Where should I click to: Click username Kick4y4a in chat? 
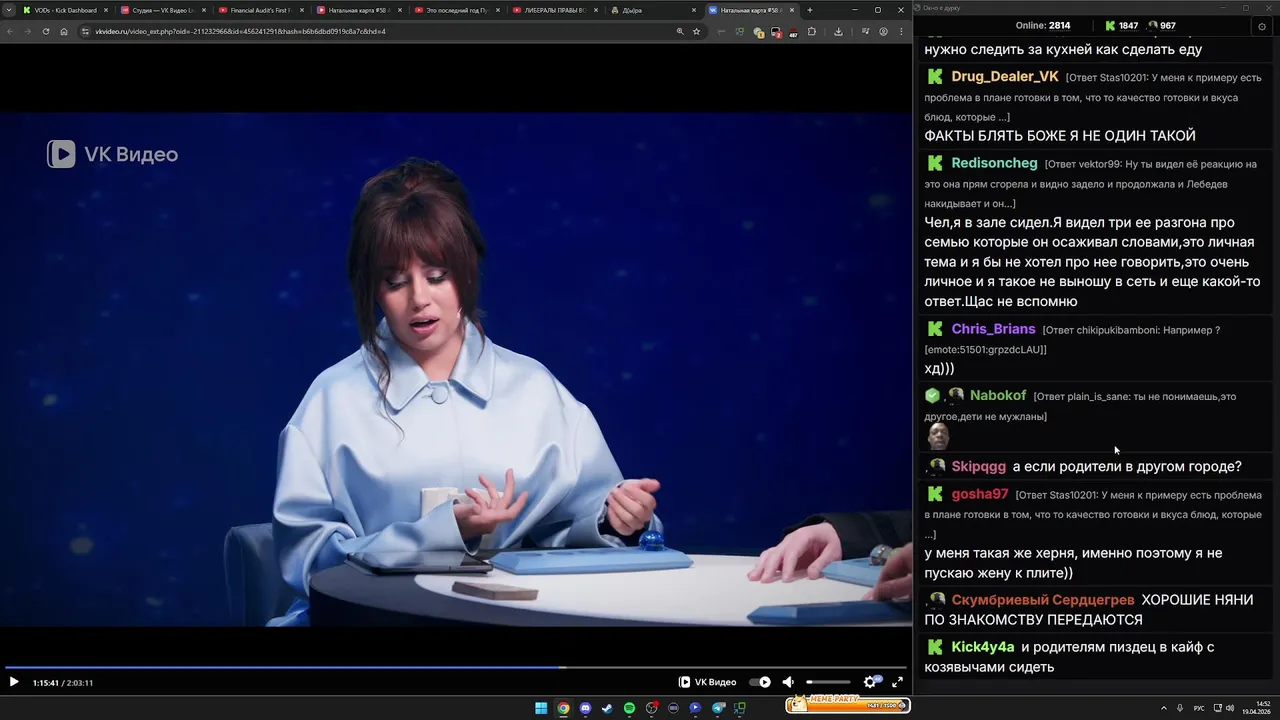pos(983,647)
